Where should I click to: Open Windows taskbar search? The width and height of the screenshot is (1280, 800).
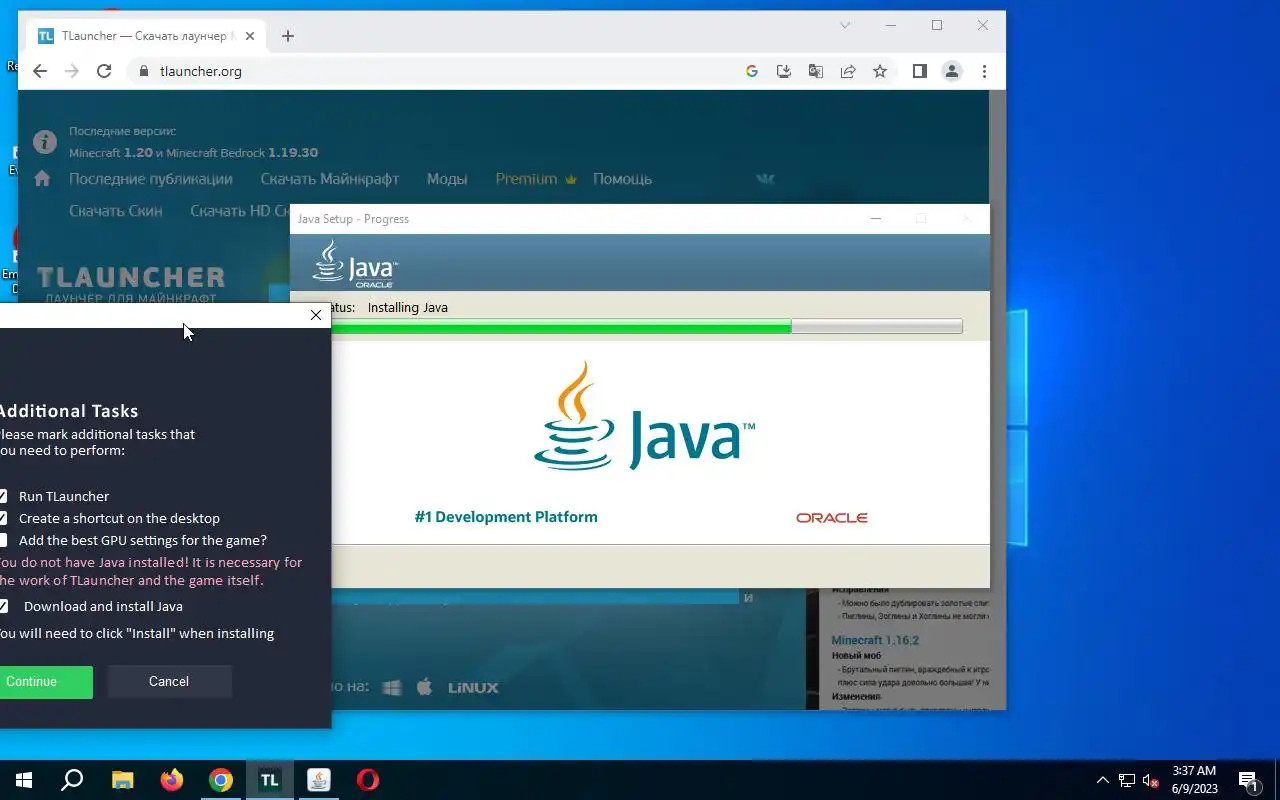[72, 780]
